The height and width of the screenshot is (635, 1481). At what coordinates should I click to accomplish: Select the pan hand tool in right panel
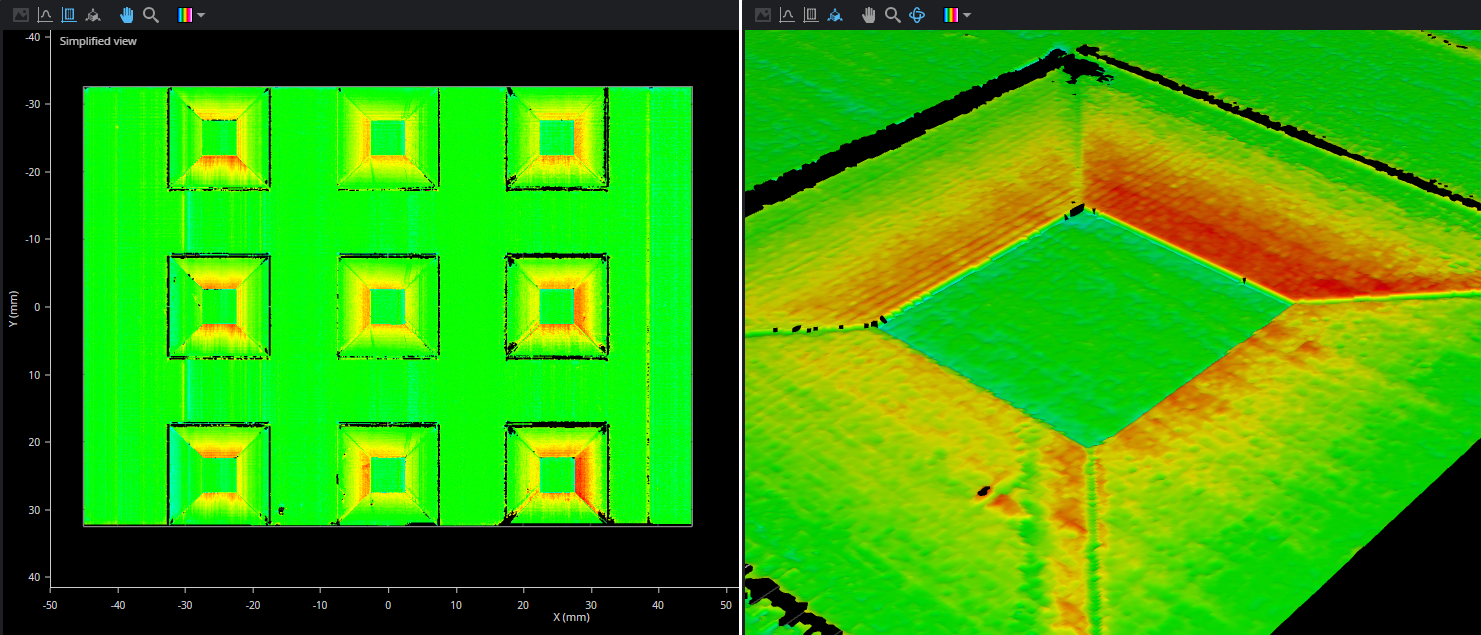(869, 15)
